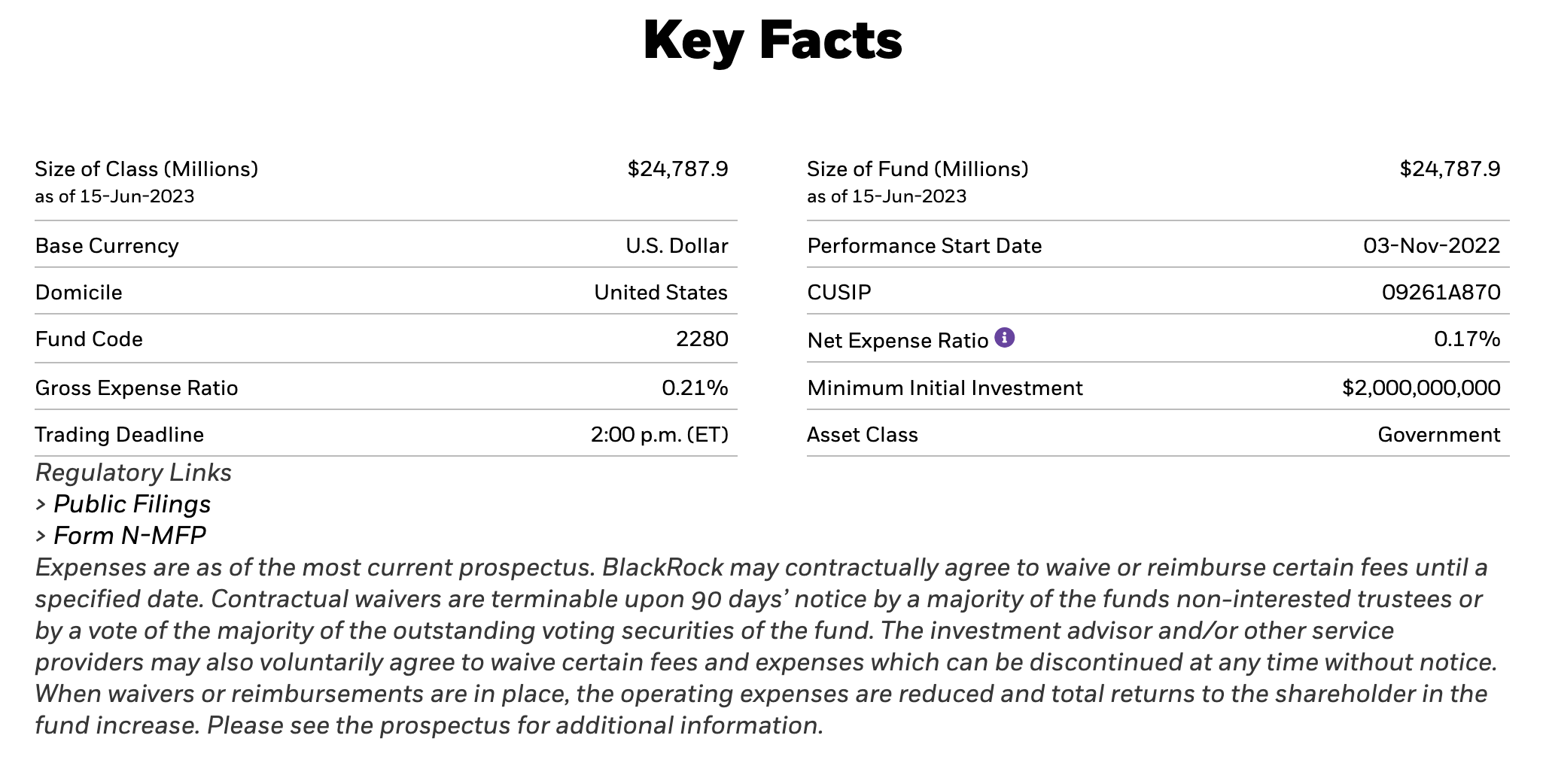Click the Net Expense Ratio info icon
The image size is (1546, 784).
(1004, 338)
